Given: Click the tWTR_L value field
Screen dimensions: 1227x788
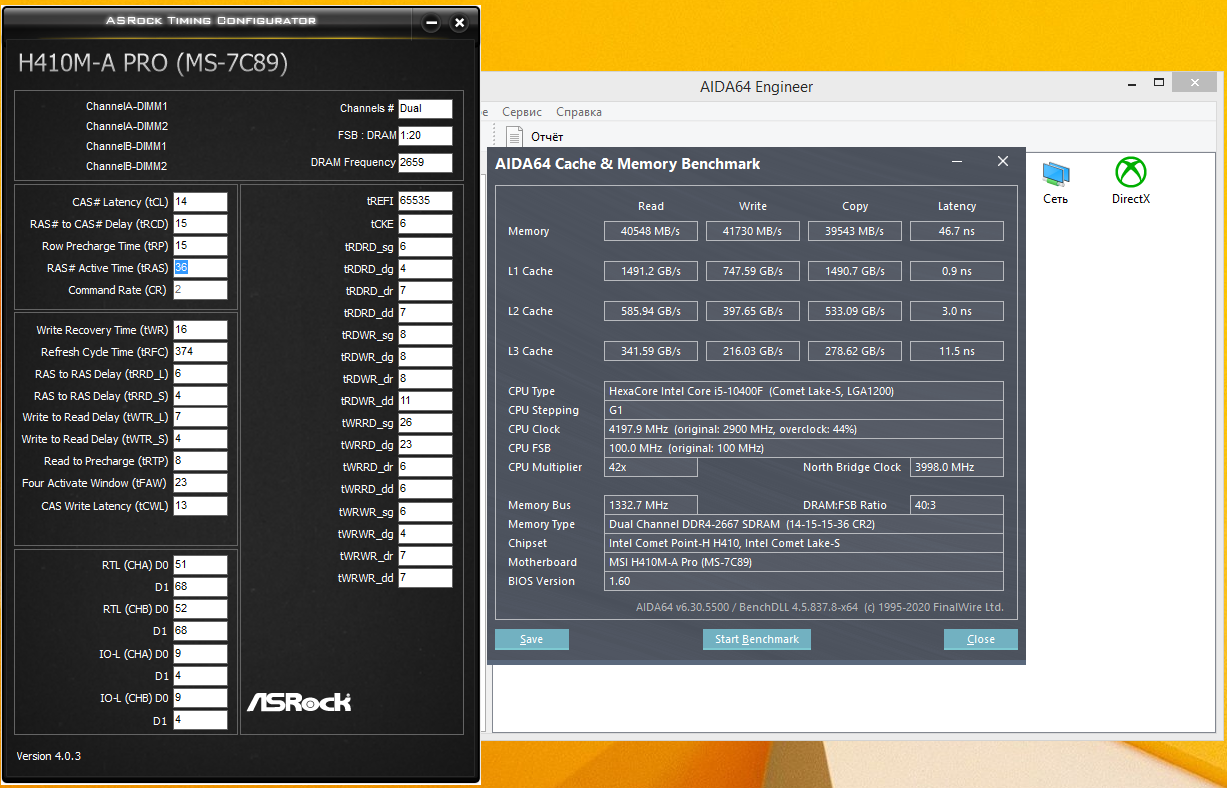Looking at the screenshot, I should [200, 417].
